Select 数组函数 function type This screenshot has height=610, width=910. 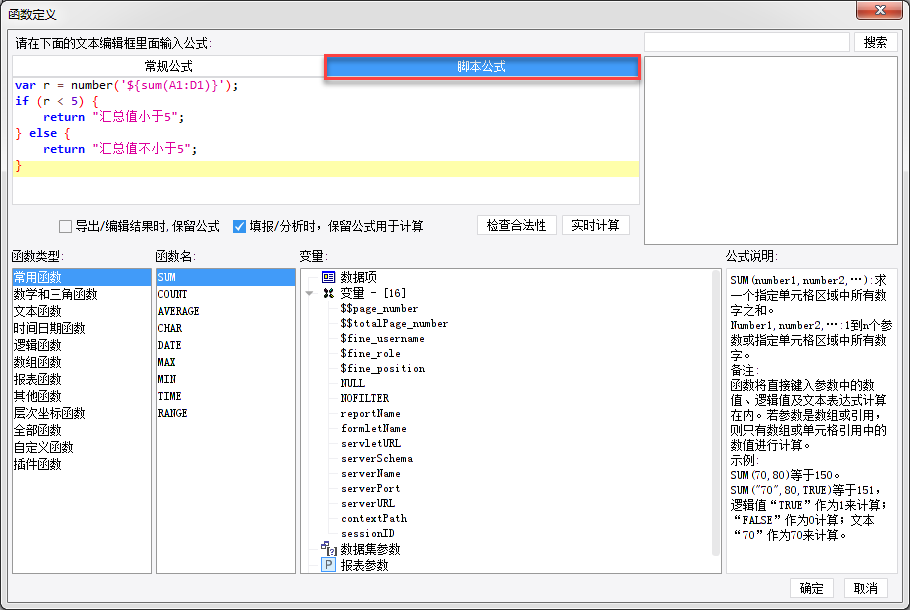(x=81, y=362)
